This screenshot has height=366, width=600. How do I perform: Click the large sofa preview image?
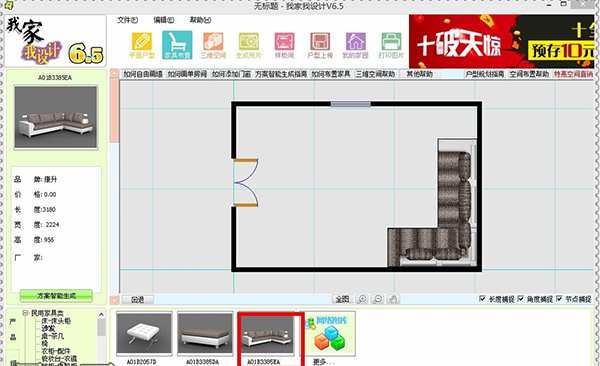pyautogui.click(x=56, y=117)
